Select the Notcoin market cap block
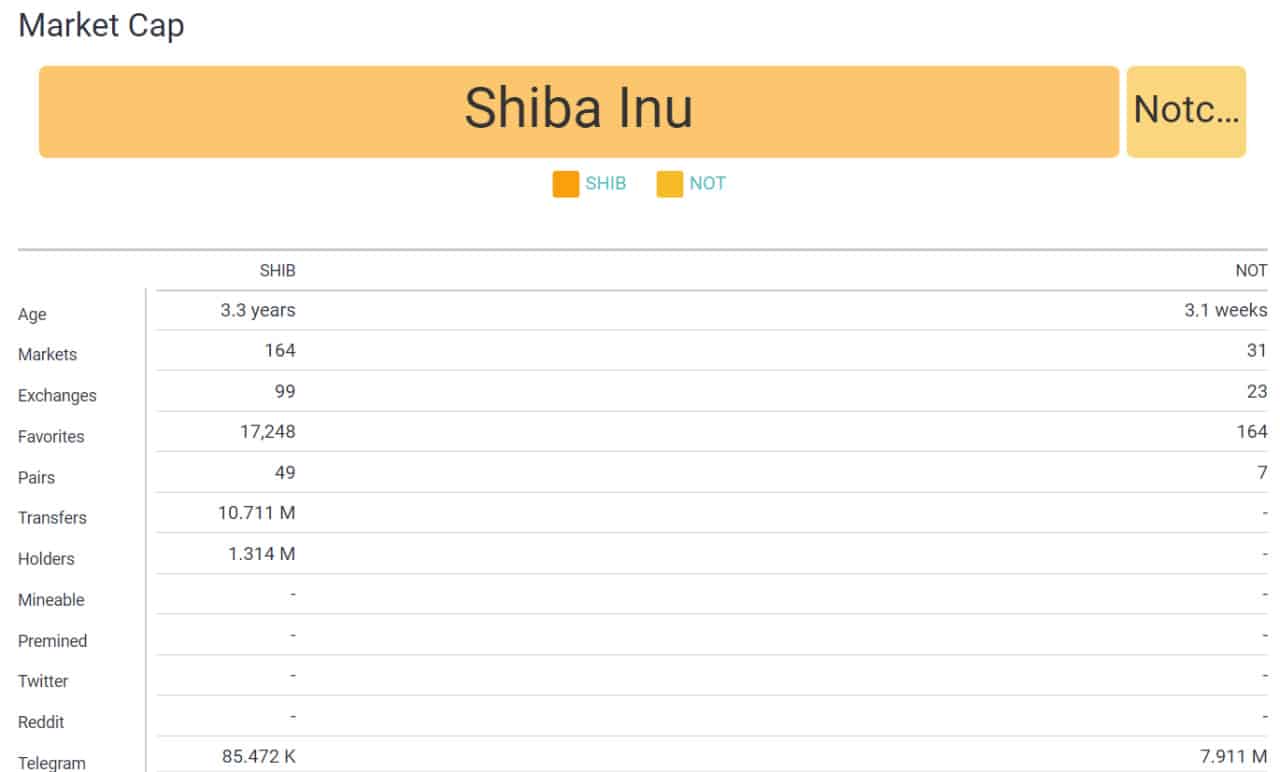1280x772 pixels. coord(1186,112)
